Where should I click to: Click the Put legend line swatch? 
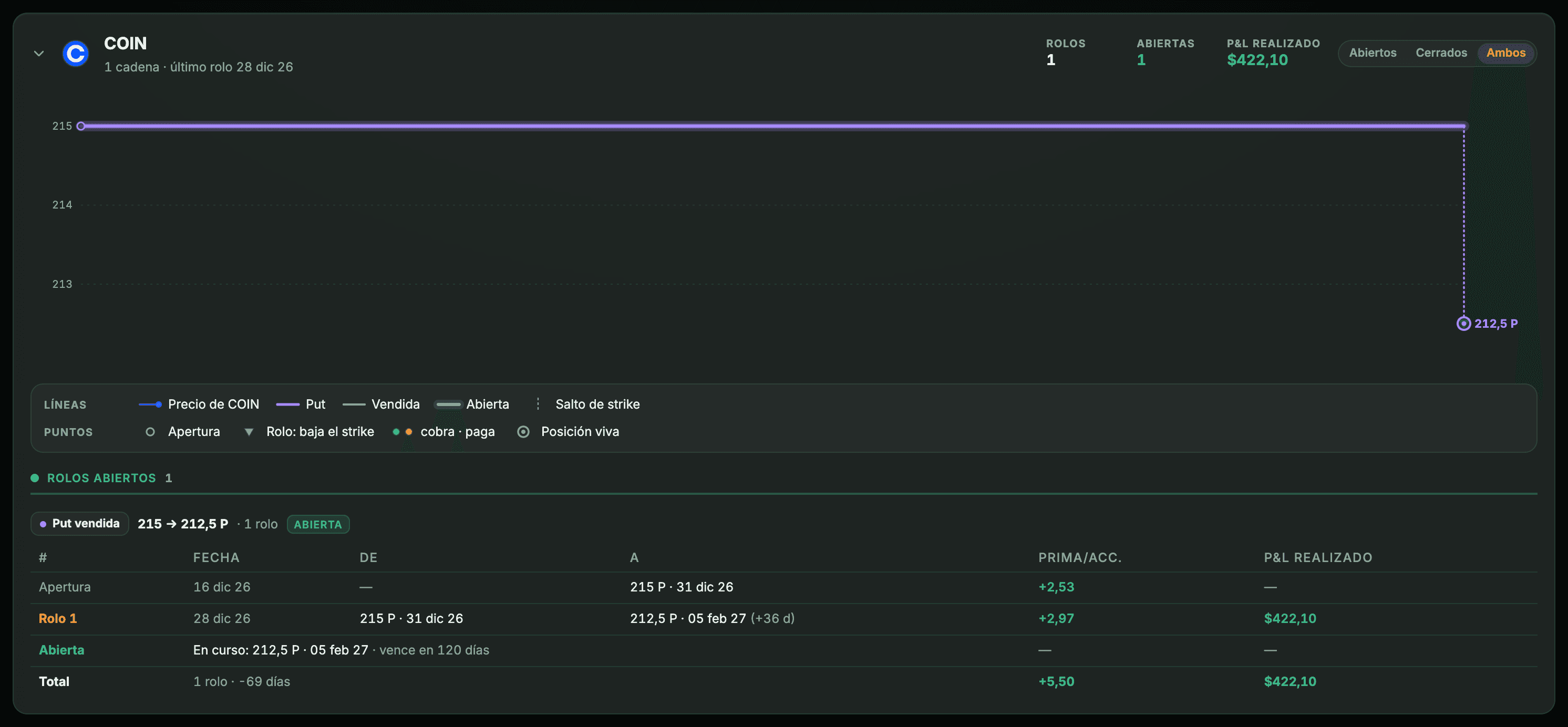(x=288, y=404)
